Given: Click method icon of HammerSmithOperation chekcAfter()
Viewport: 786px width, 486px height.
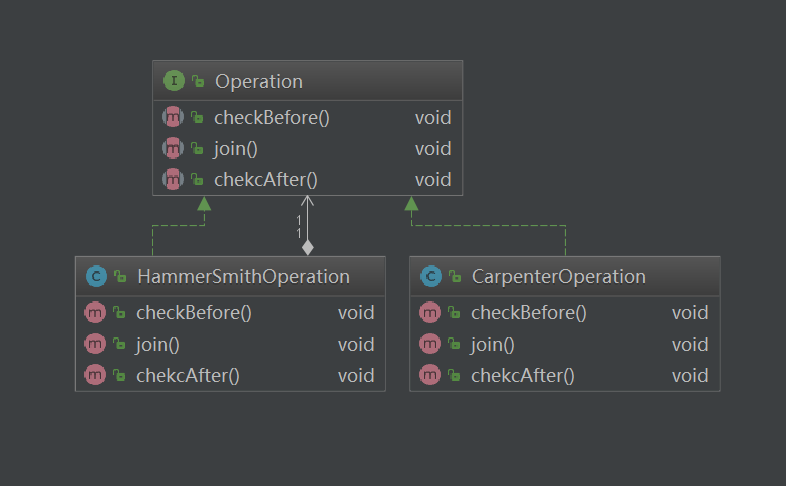Looking at the screenshot, I should (96, 376).
